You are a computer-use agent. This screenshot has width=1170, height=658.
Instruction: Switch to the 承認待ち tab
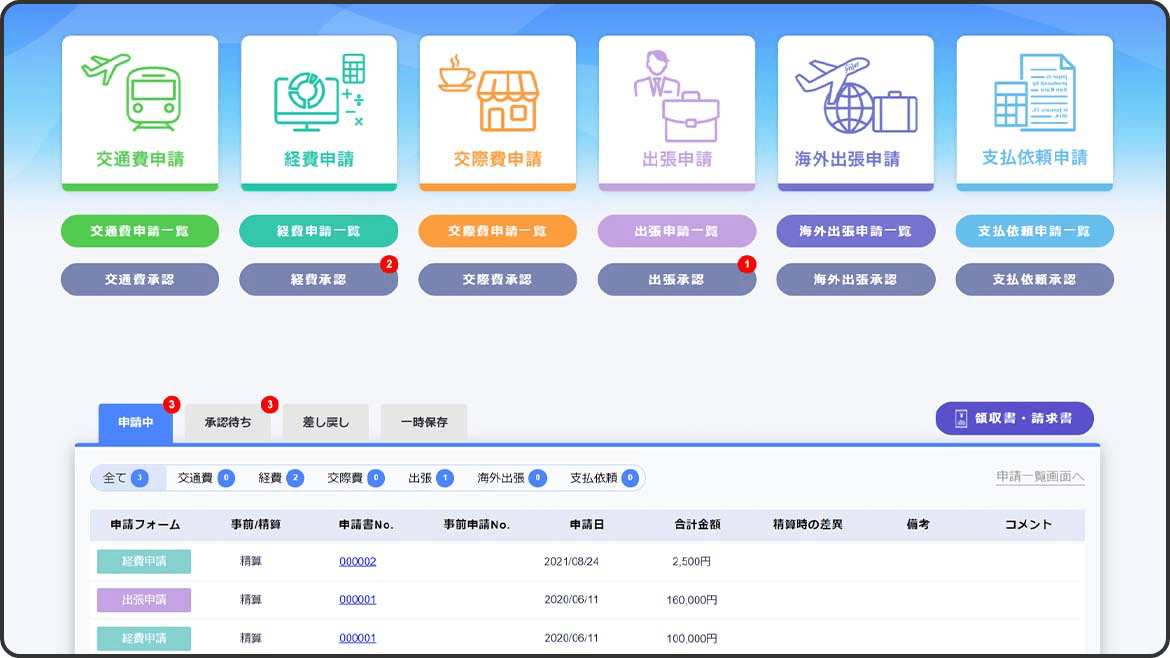[x=227, y=423]
